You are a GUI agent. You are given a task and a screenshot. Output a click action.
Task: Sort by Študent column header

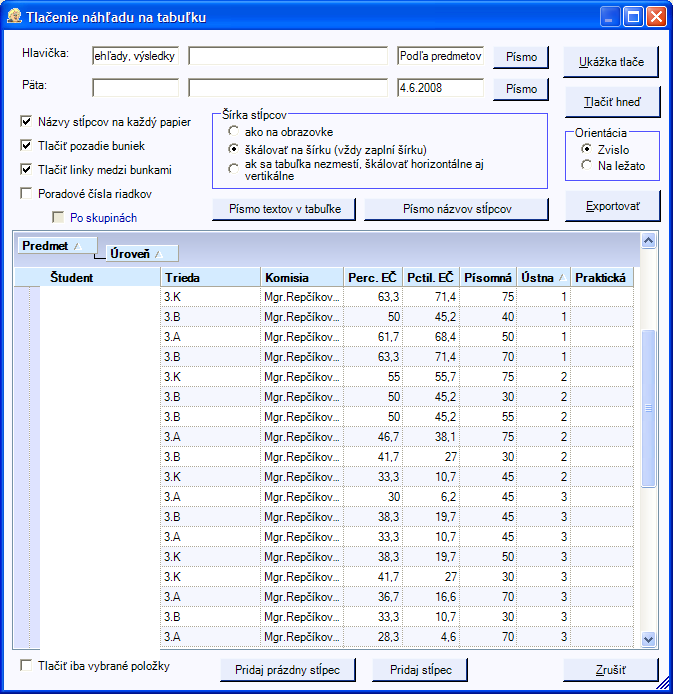coord(87,278)
